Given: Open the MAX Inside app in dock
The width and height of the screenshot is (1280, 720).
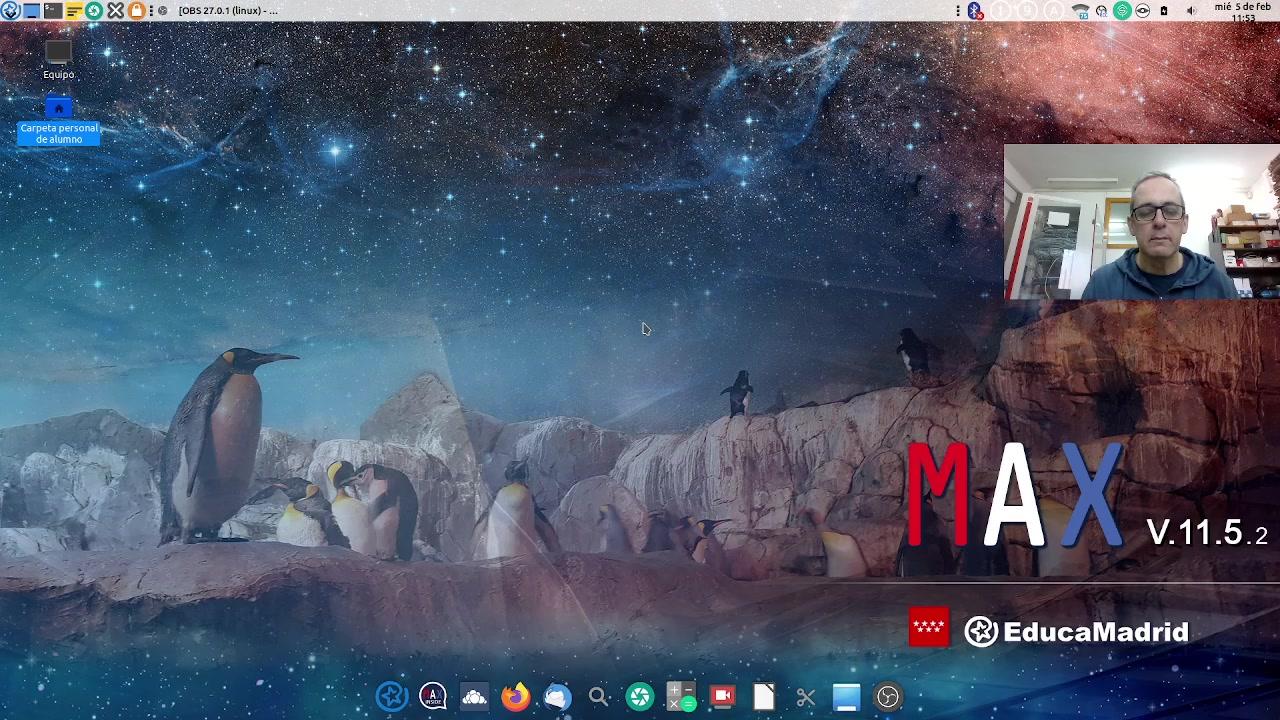Looking at the screenshot, I should [x=433, y=696].
